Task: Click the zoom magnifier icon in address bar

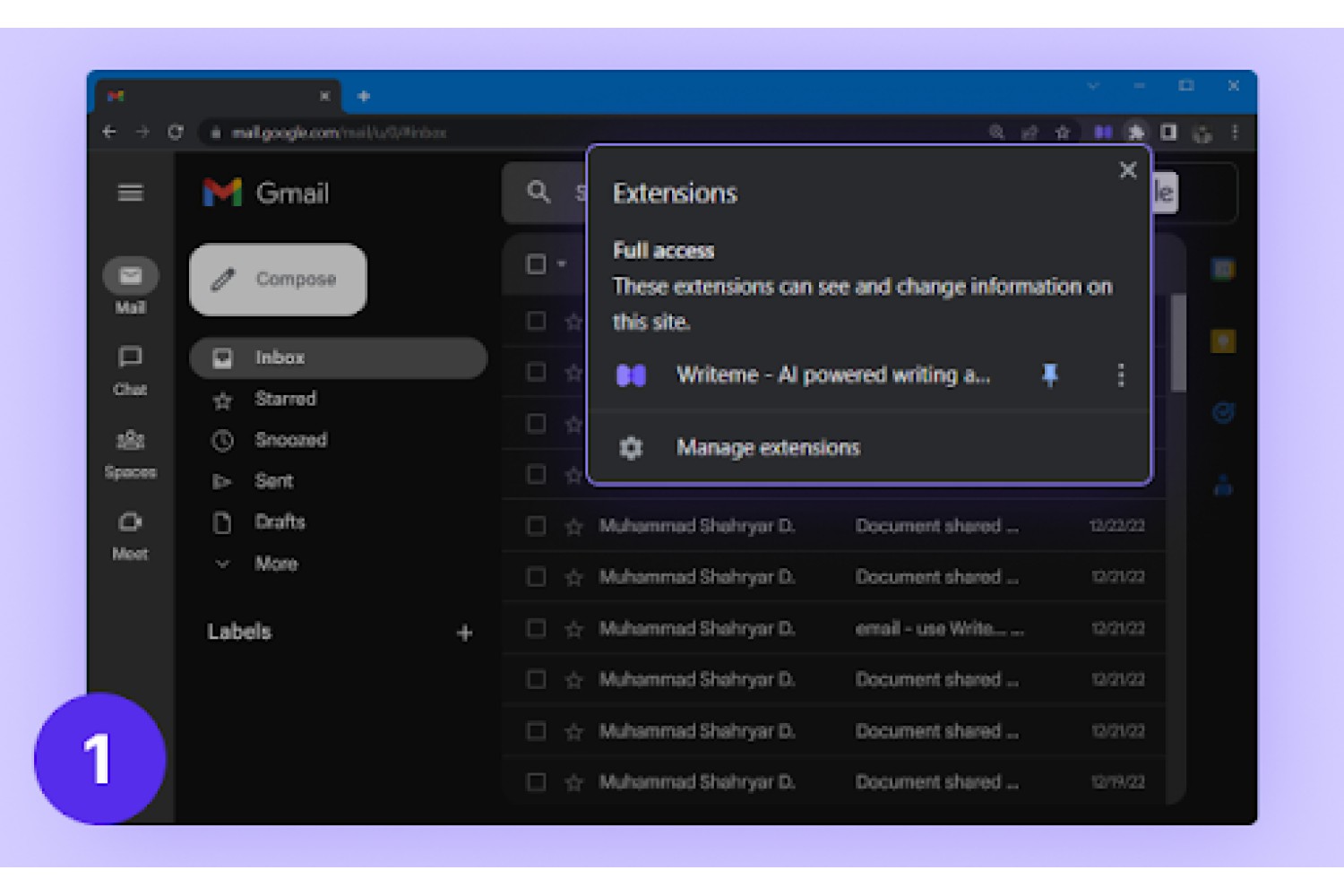Action: click(x=996, y=133)
